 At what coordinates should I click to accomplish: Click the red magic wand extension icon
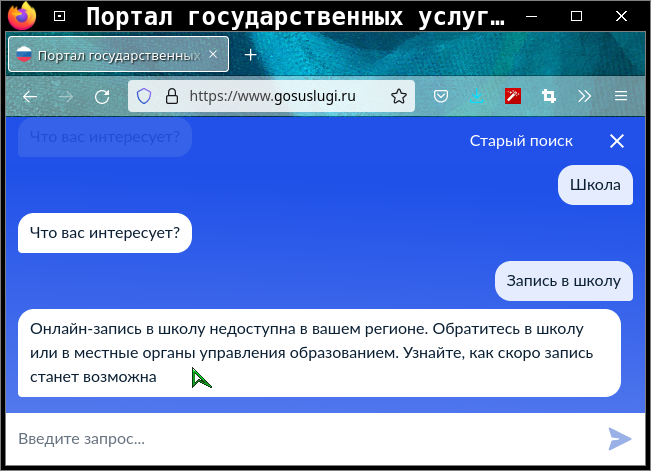513,96
